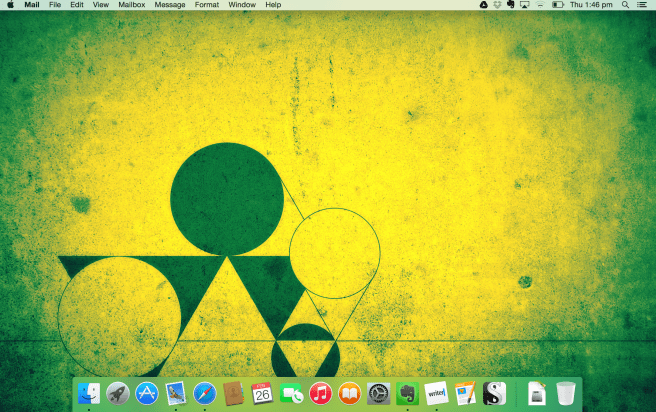The height and width of the screenshot is (412, 656).
Task: Click the Google Drive menu bar icon
Action: (483, 5)
